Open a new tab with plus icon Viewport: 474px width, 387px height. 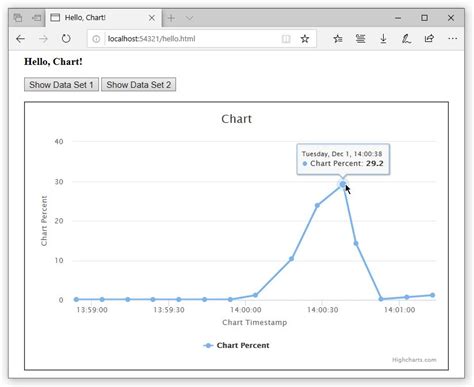coord(171,18)
